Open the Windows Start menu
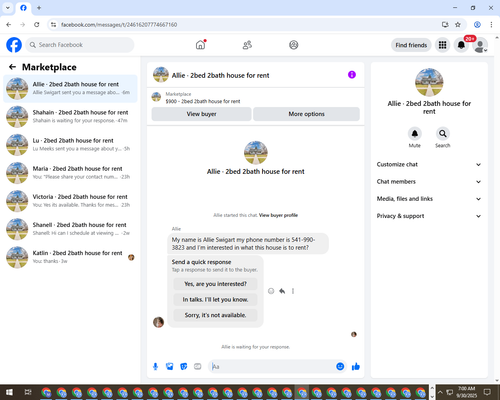 (9, 392)
